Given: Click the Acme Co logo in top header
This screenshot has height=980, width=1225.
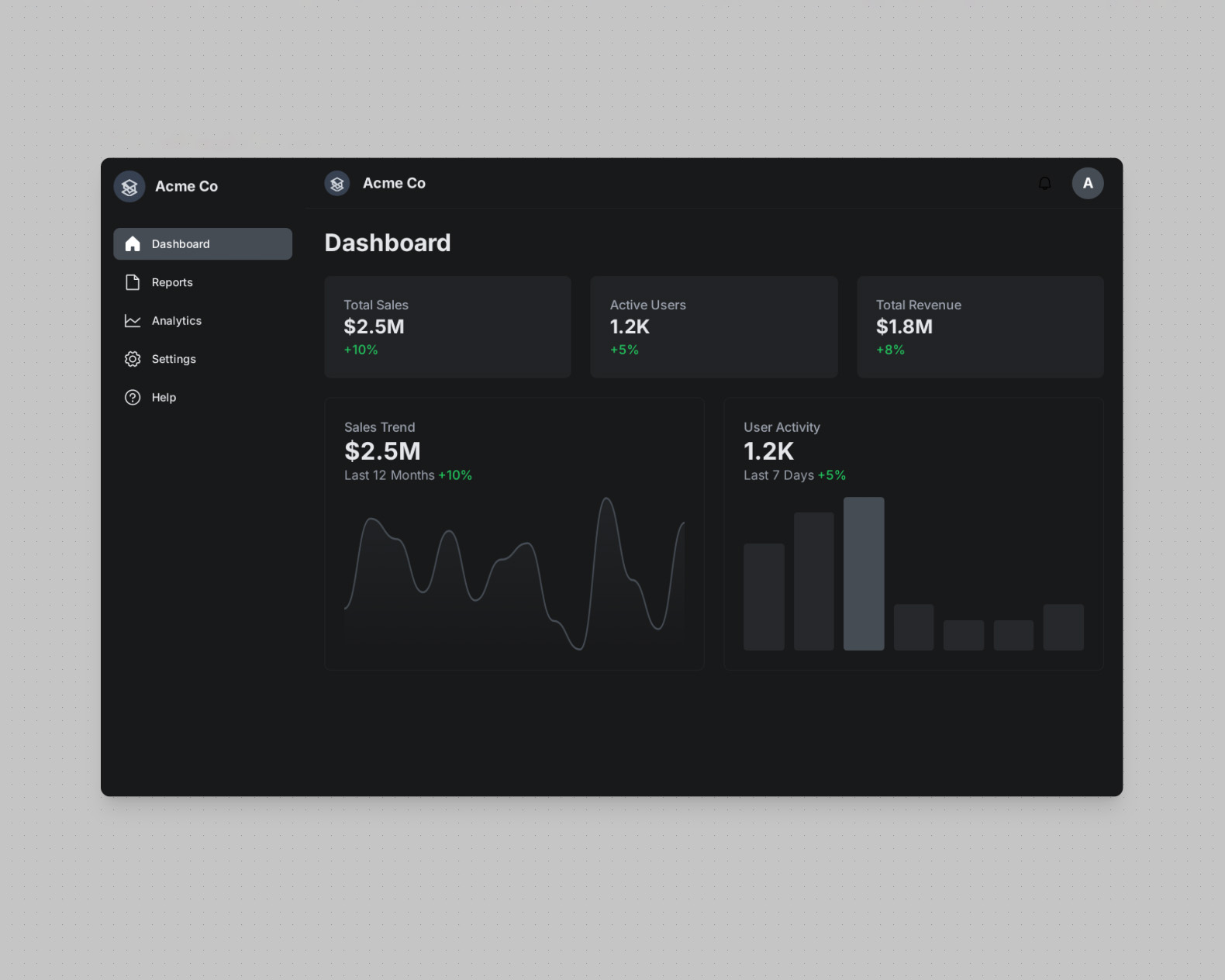Looking at the screenshot, I should pos(337,184).
